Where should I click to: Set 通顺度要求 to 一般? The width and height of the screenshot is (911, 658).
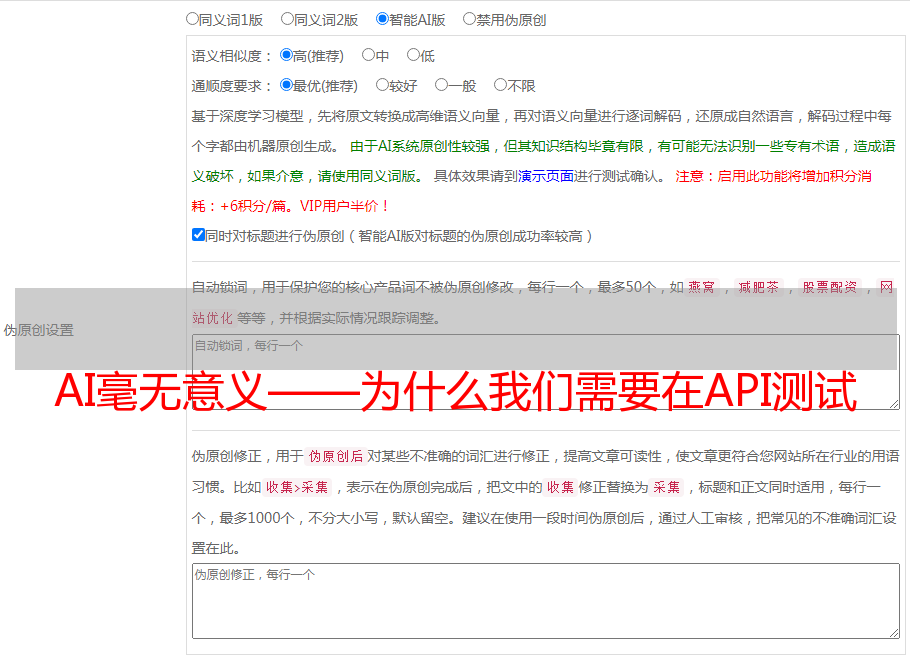pyautogui.click(x=442, y=85)
